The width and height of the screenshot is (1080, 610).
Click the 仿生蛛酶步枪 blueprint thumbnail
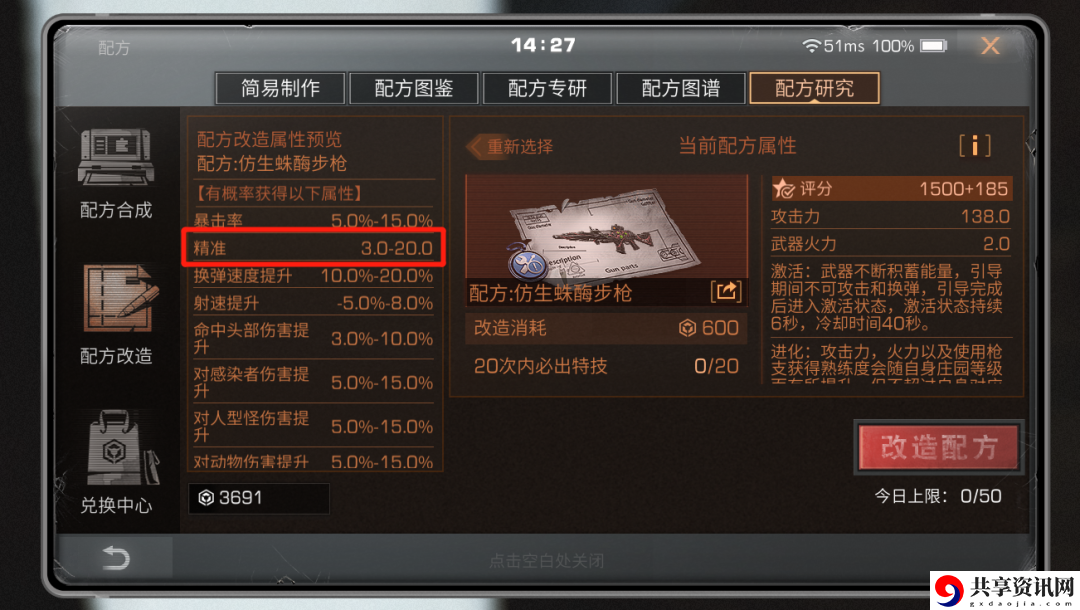coord(607,227)
